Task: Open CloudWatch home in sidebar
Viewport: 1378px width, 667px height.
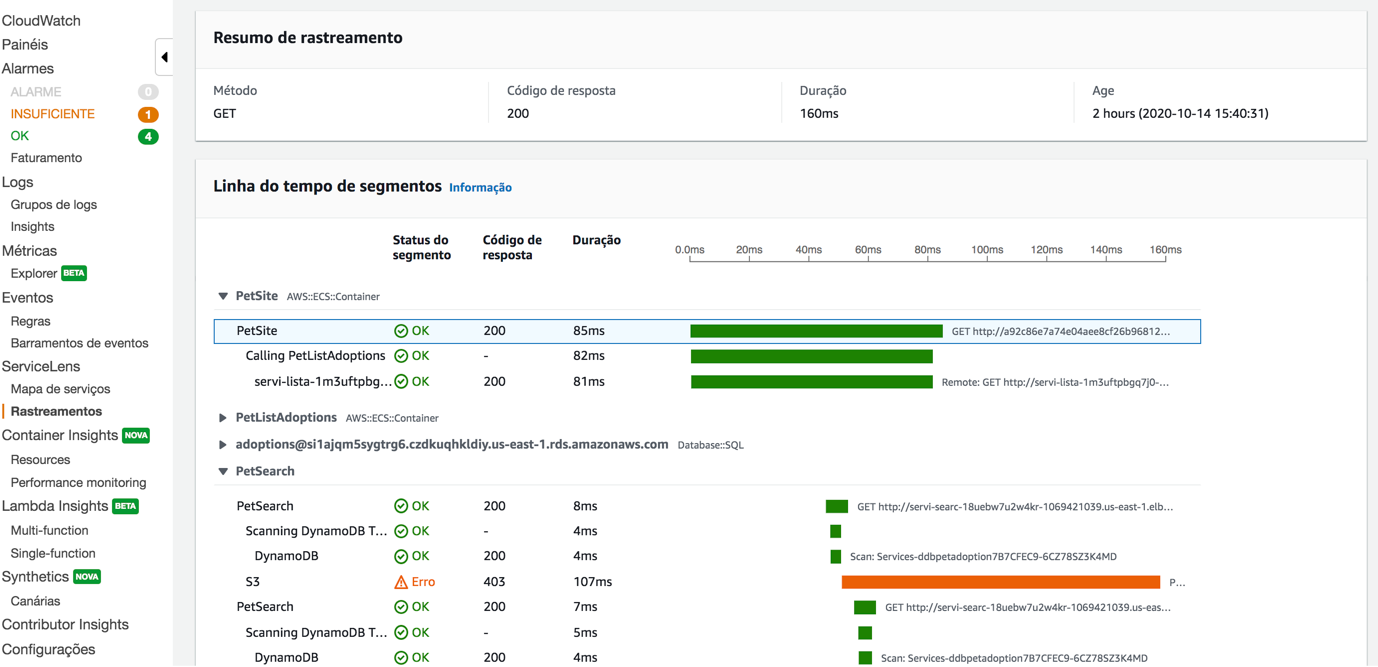Action: [x=41, y=20]
